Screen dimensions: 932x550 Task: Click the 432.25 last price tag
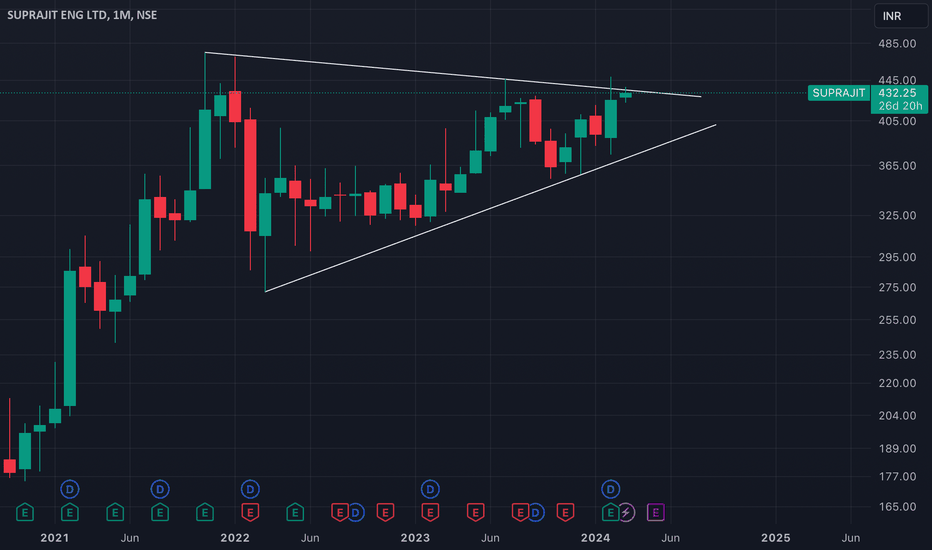click(x=899, y=93)
